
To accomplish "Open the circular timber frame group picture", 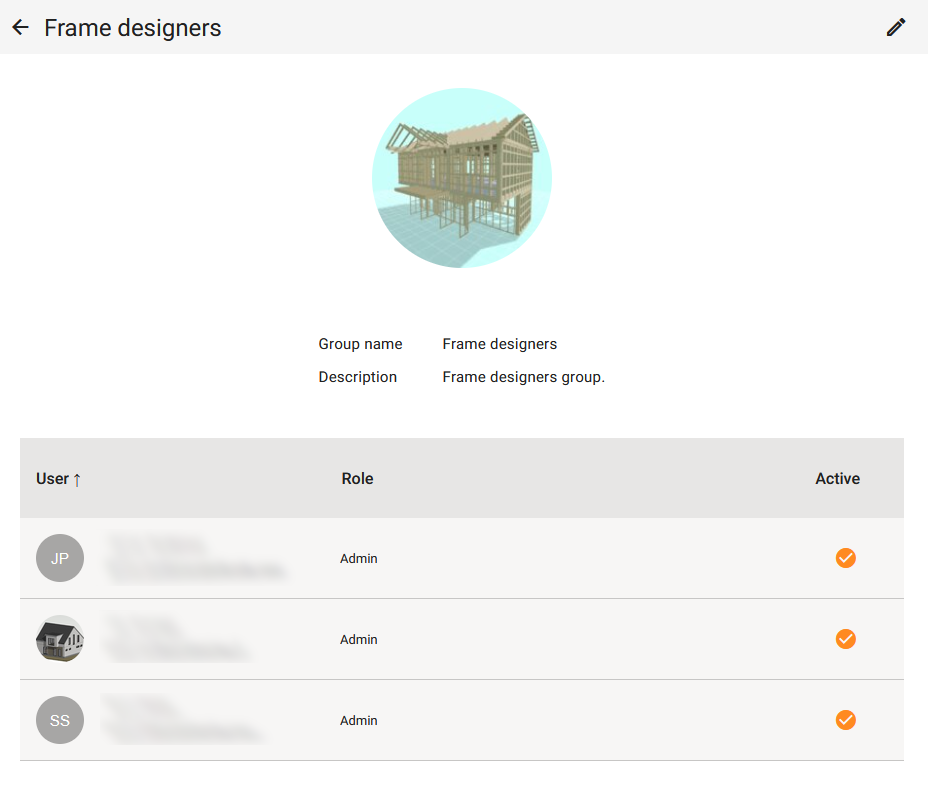I will click(x=462, y=178).
